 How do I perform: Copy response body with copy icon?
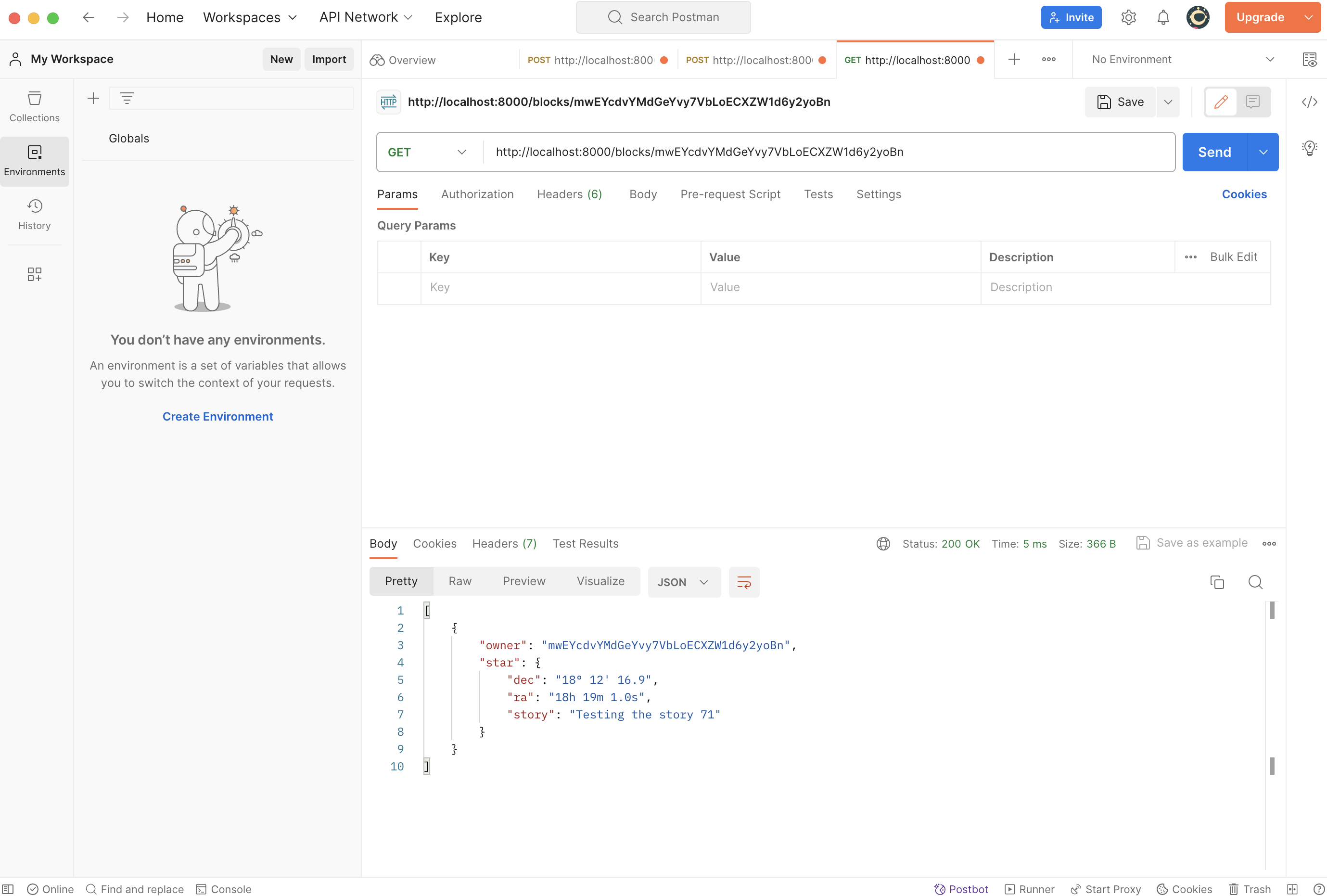pyautogui.click(x=1217, y=582)
